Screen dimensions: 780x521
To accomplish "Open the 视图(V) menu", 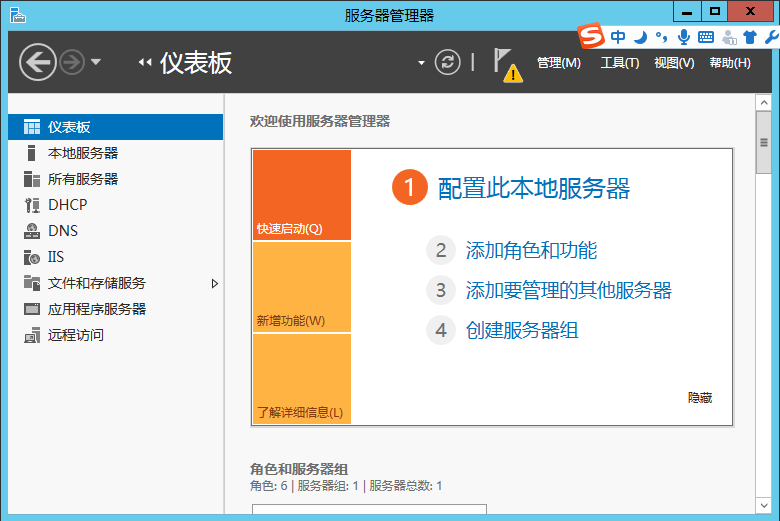I will point(674,63).
